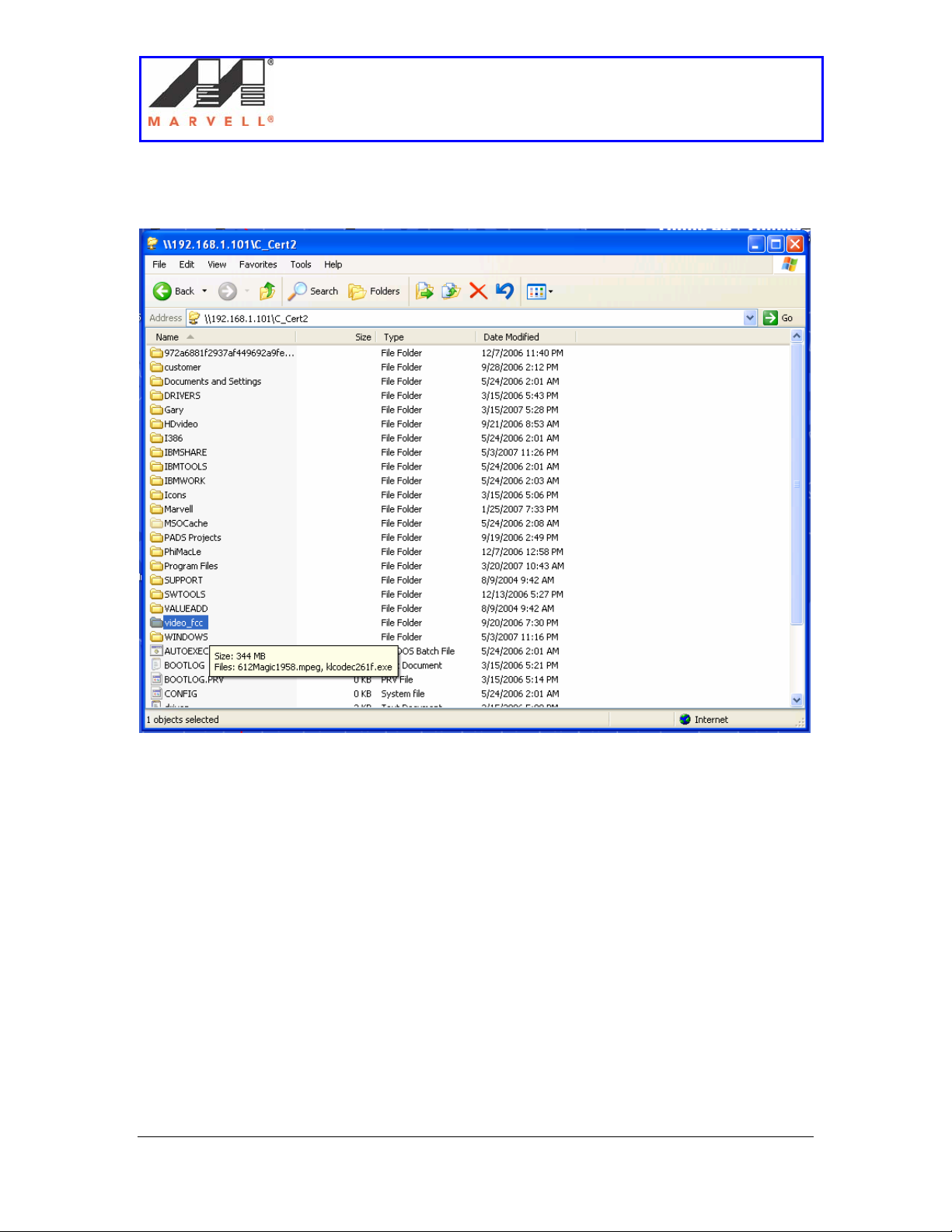
Task: Open the Favorites menu
Action: point(258,265)
